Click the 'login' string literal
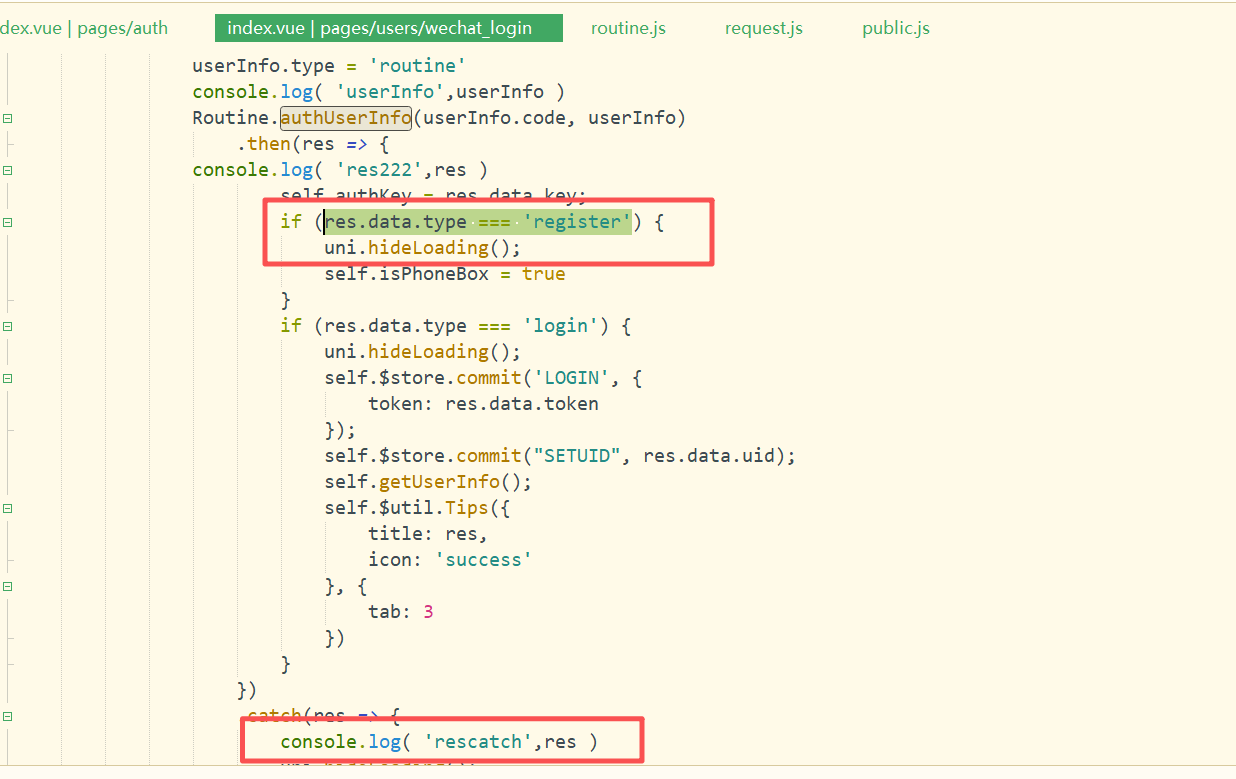This screenshot has height=779, width=1236. [561, 326]
